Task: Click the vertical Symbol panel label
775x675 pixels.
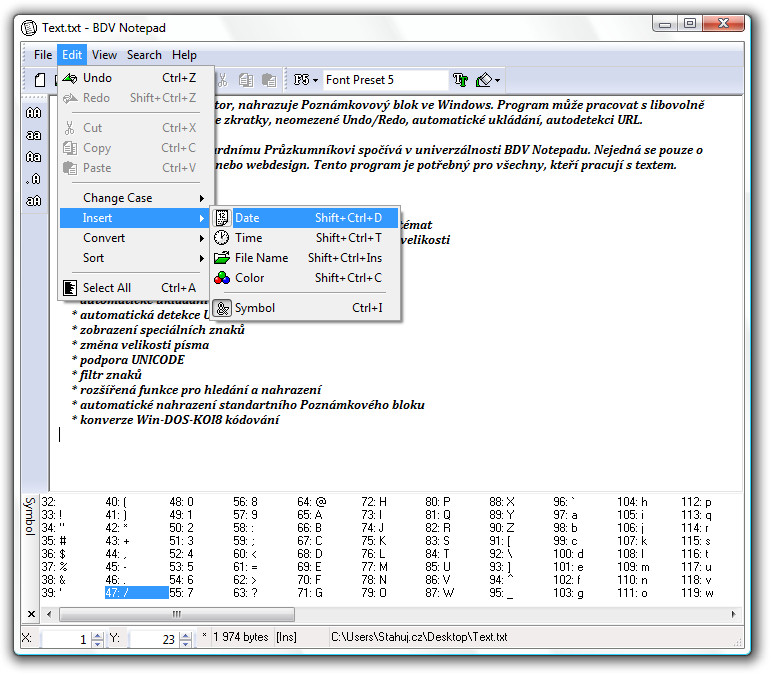Action: point(30,516)
